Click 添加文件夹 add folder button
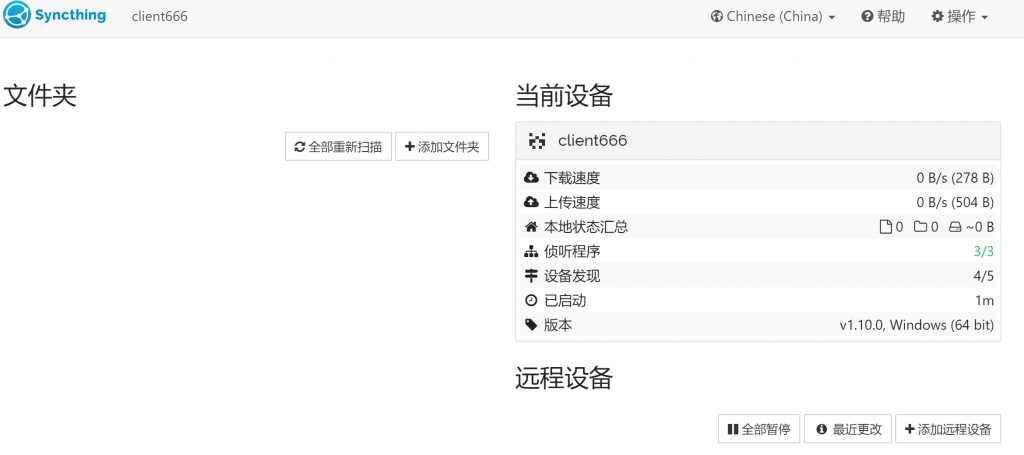Image resolution: width=1024 pixels, height=455 pixels. coord(442,147)
